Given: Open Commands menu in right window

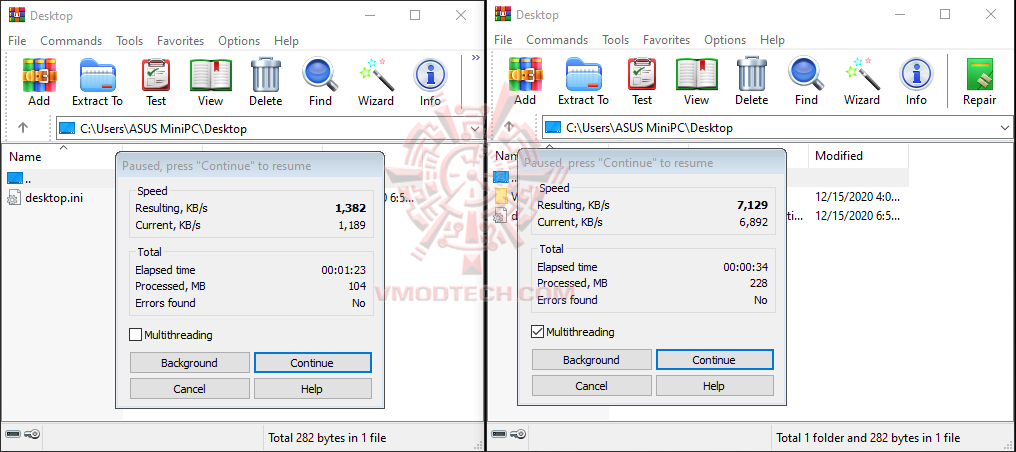Looking at the screenshot, I should pyautogui.click(x=557, y=40).
